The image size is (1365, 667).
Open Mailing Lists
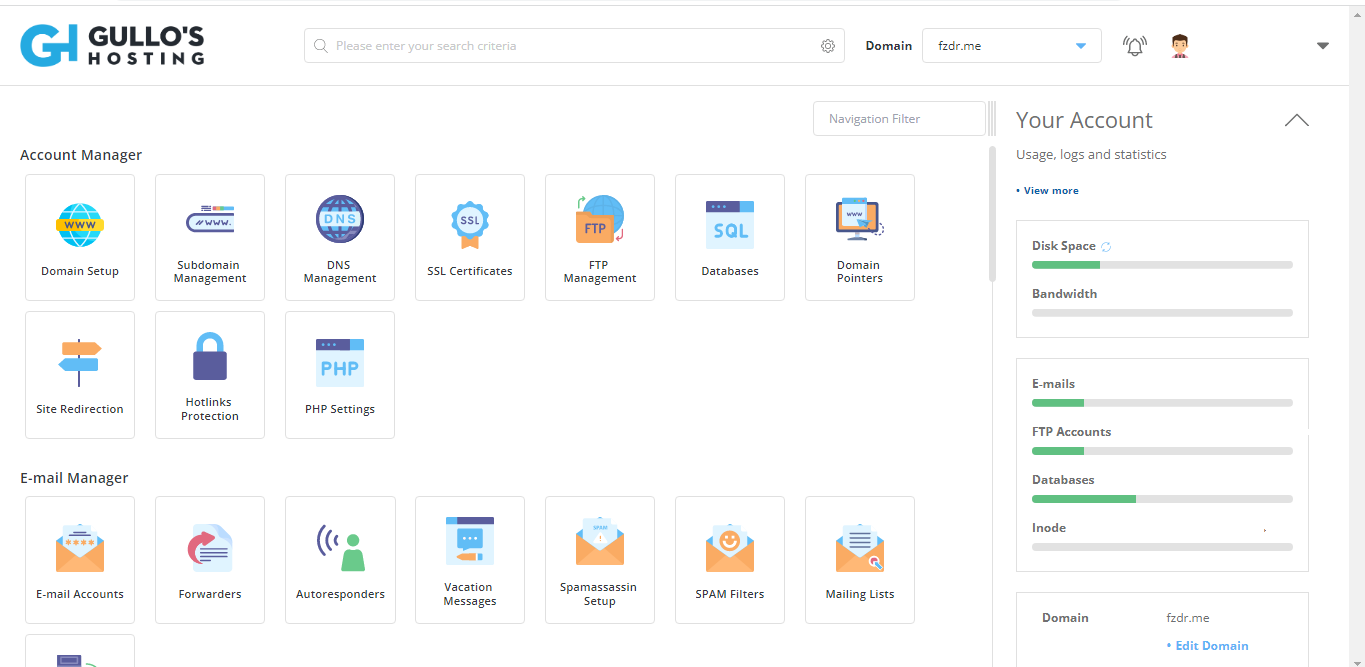[x=860, y=560]
